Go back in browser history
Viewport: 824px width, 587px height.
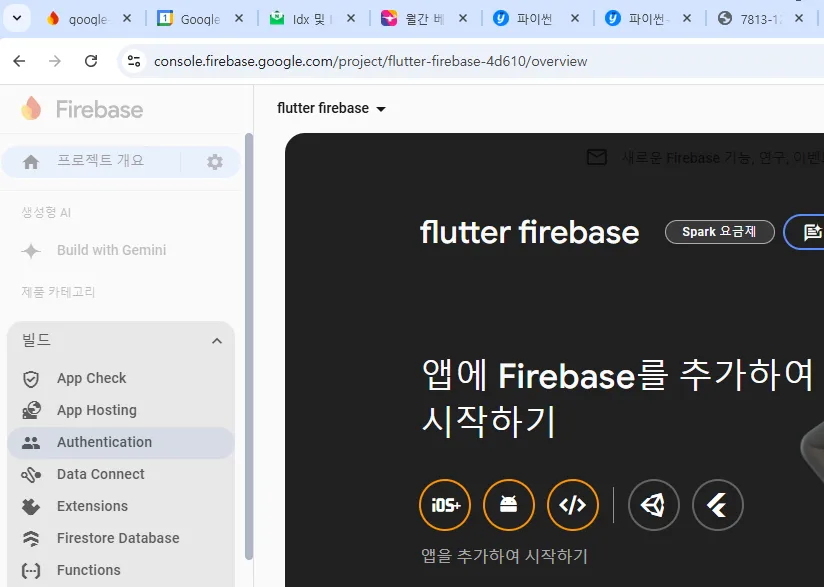[x=19, y=61]
